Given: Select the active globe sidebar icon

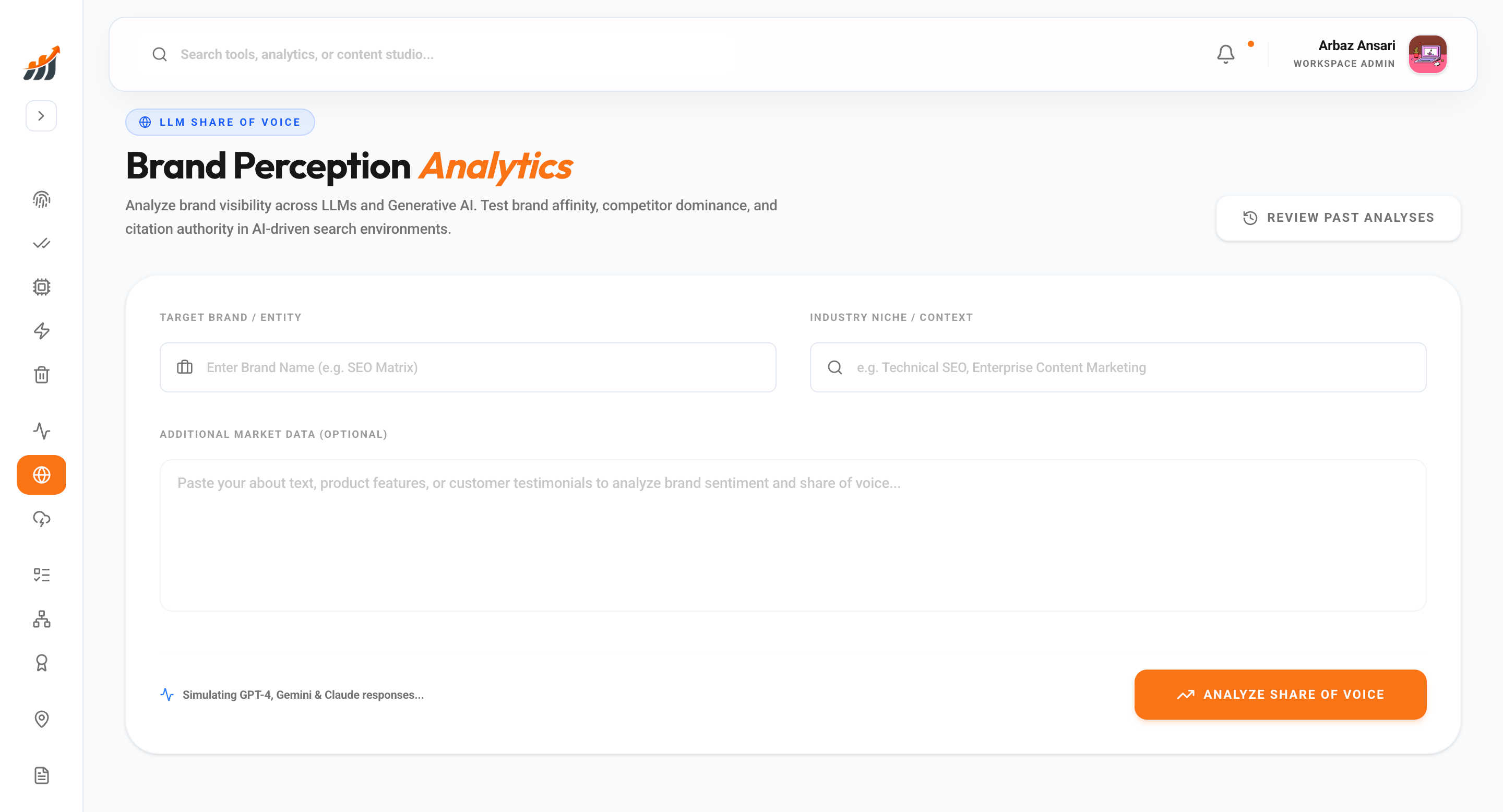Looking at the screenshot, I should point(41,475).
